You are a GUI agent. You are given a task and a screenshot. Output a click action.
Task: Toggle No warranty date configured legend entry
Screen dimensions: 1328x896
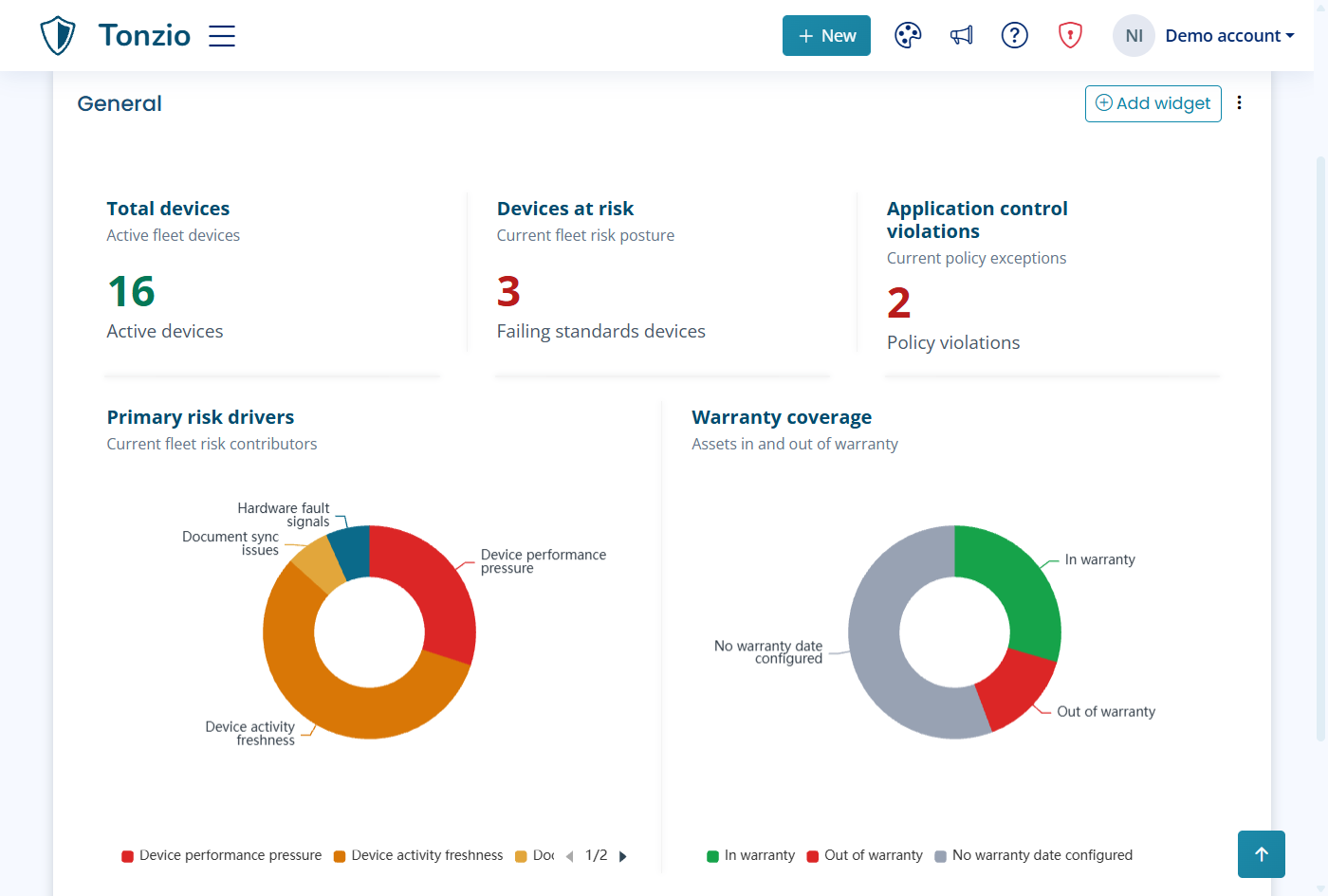point(1034,855)
